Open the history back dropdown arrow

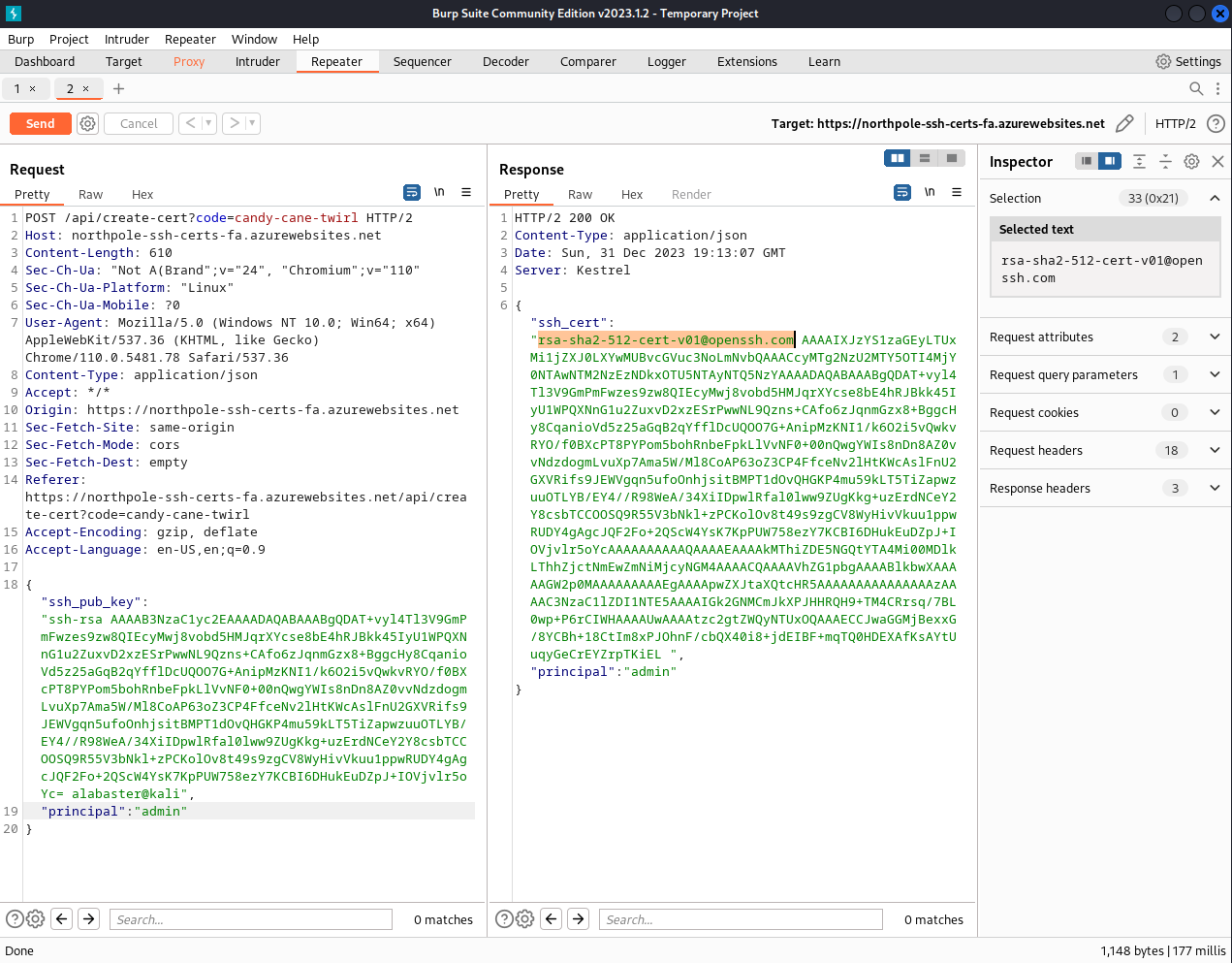[x=207, y=124]
